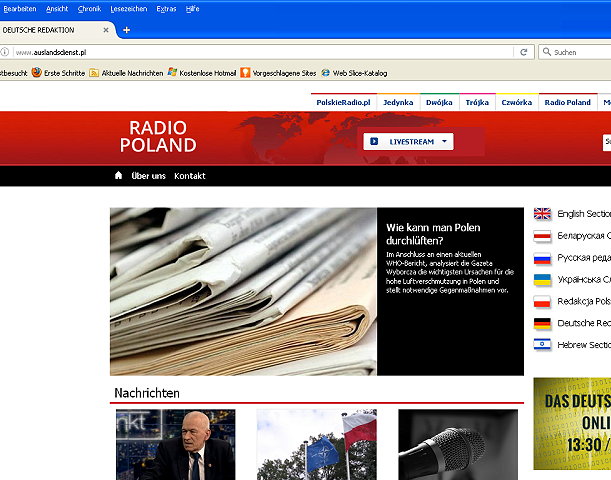Open the Über uns page

click(148, 176)
